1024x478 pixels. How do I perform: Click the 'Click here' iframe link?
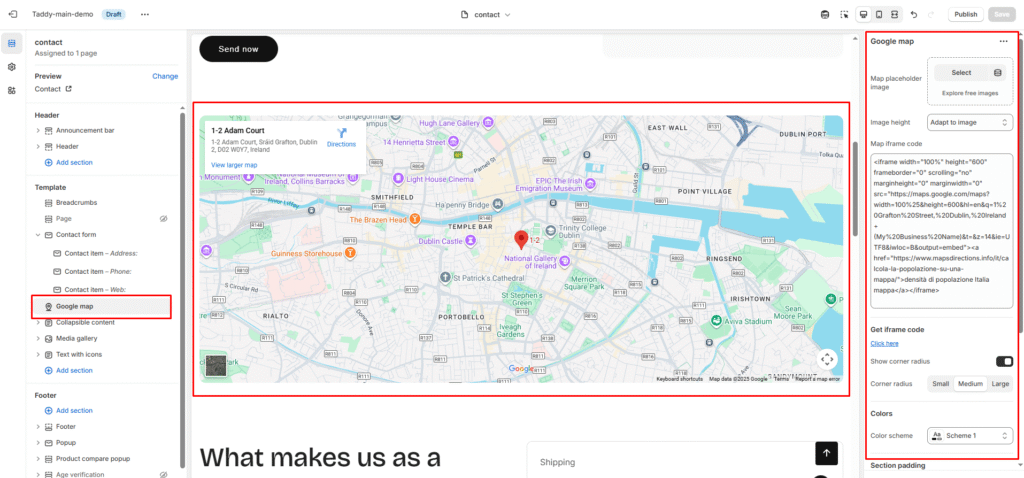[884, 343]
